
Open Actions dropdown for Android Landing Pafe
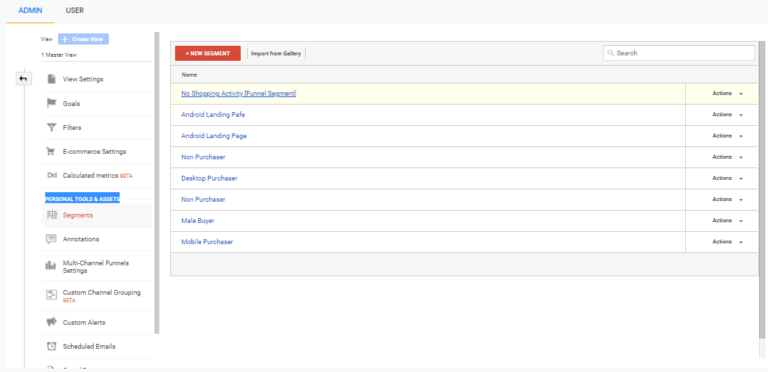pos(727,115)
